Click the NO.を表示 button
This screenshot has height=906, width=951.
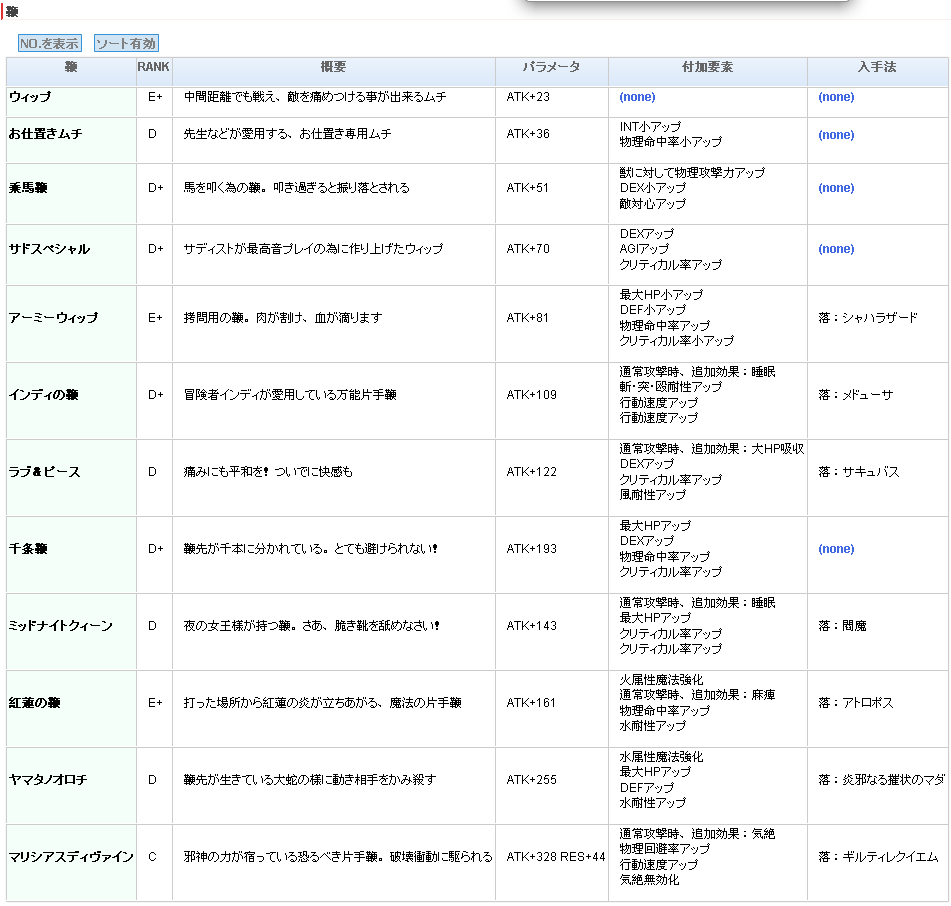point(49,44)
